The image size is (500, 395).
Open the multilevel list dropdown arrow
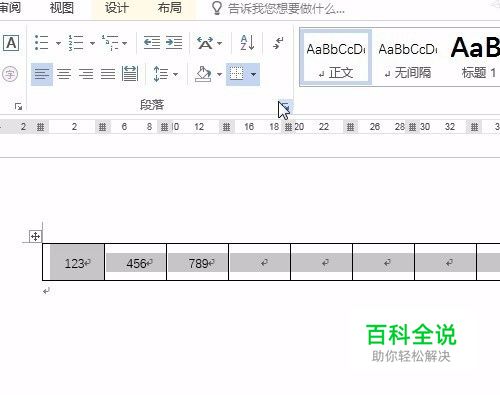125,43
